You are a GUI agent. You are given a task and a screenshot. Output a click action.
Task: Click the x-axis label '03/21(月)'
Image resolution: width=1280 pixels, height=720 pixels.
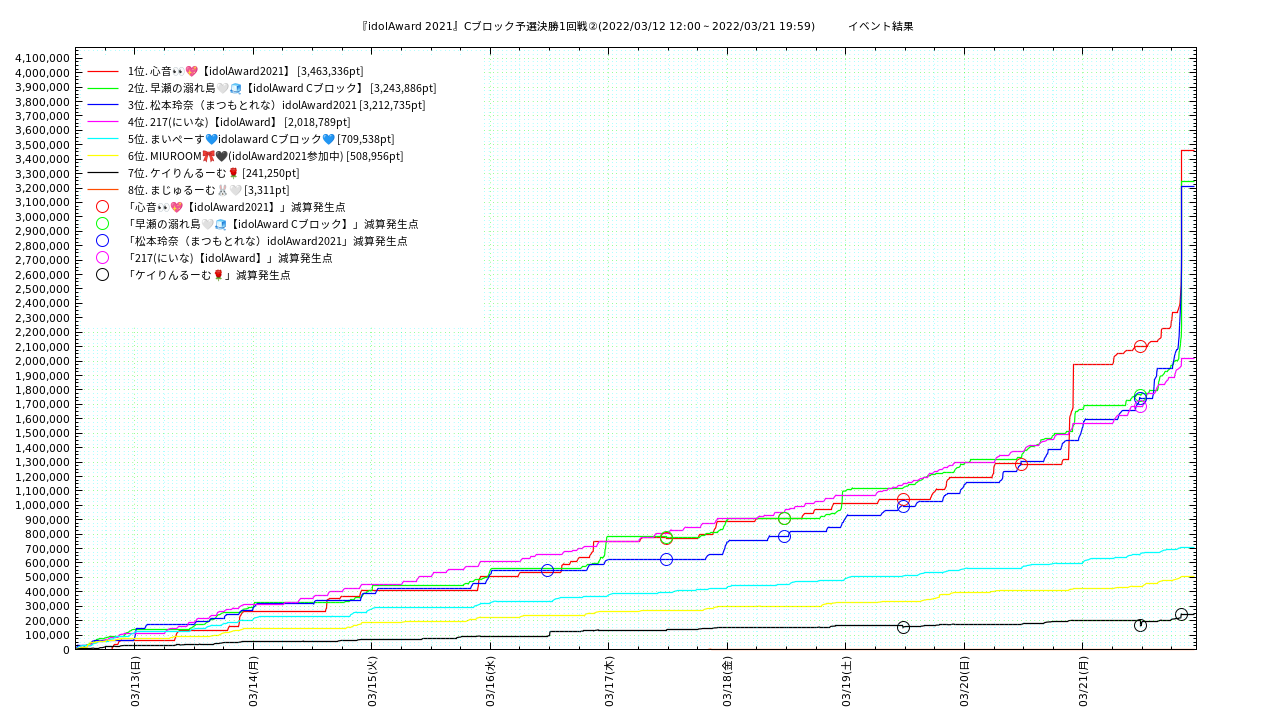tap(1083, 681)
